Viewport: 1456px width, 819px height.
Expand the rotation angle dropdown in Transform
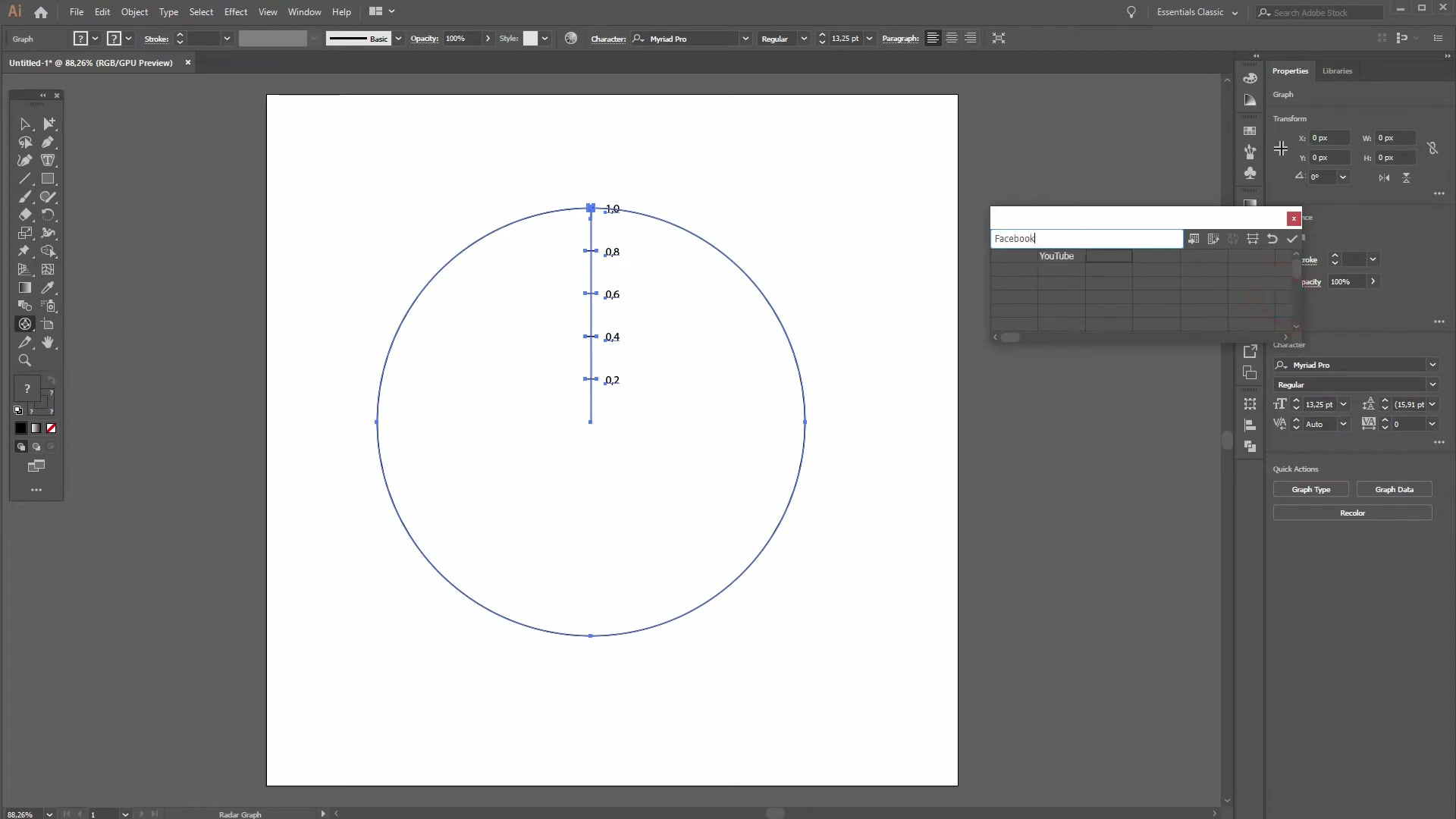(x=1344, y=177)
